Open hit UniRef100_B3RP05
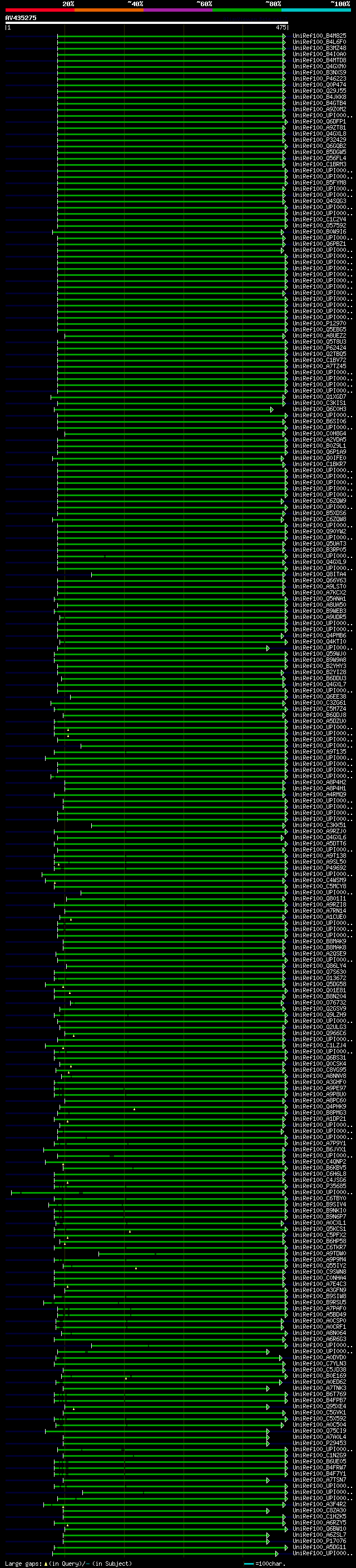 [x=319, y=550]
